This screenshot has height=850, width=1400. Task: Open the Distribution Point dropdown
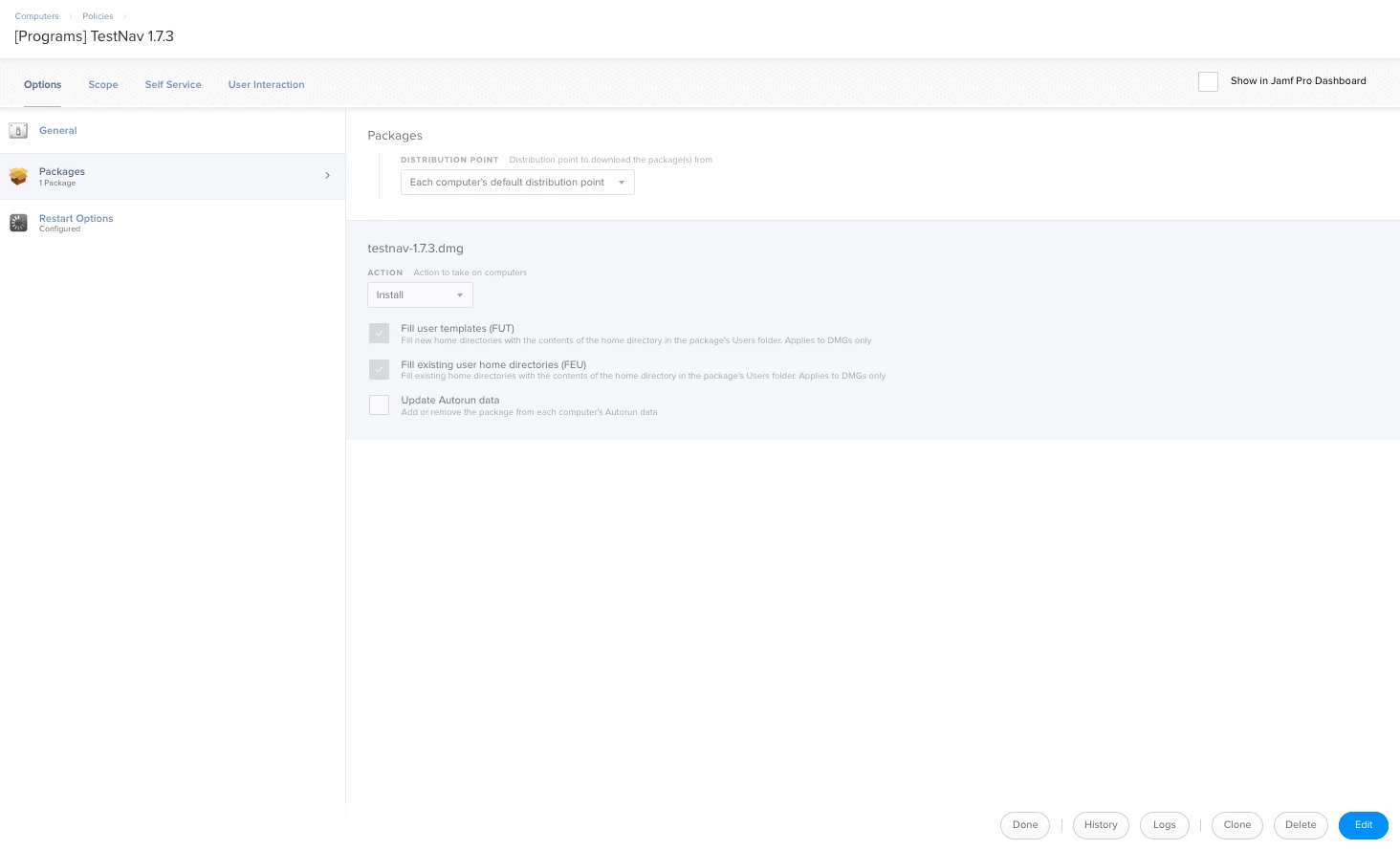click(x=517, y=183)
